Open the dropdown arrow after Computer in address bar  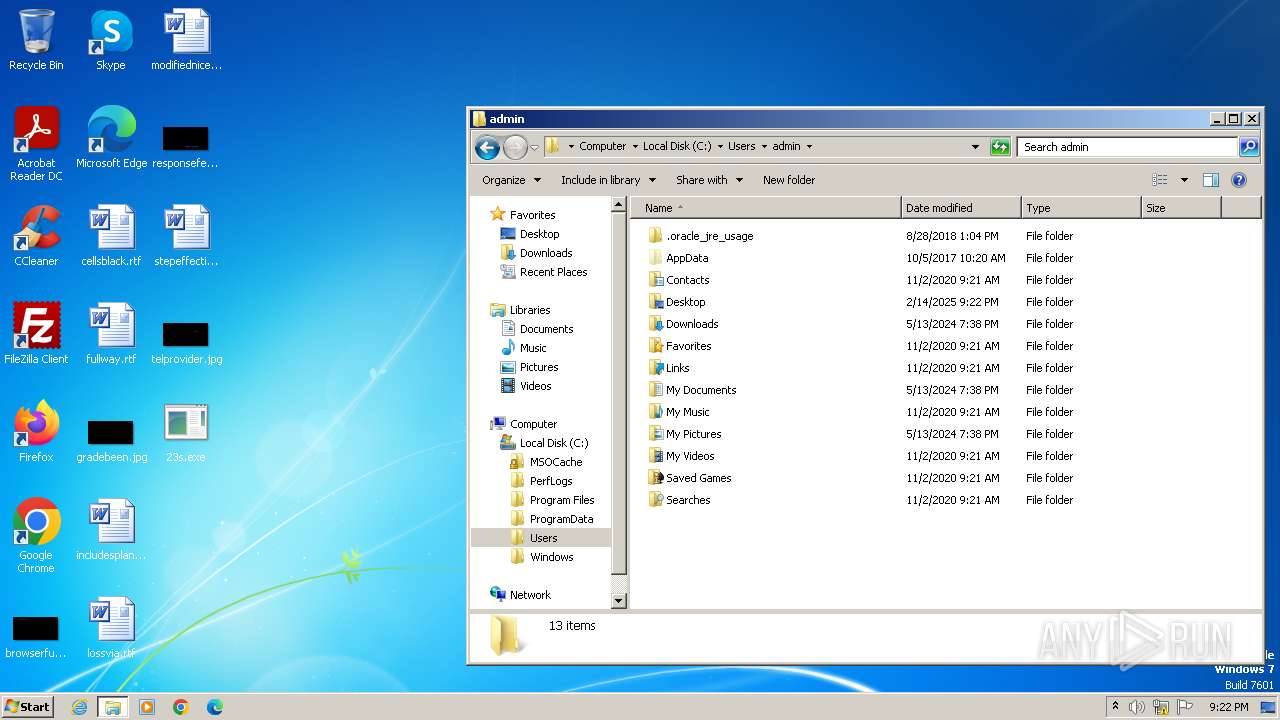click(634, 146)
